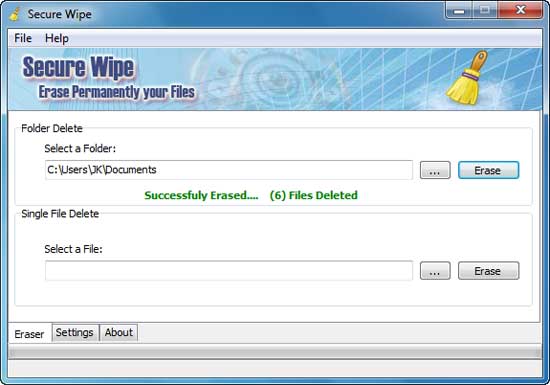Open the Help menu
Viewport: 550px width, 385px height.
point(56,38)
